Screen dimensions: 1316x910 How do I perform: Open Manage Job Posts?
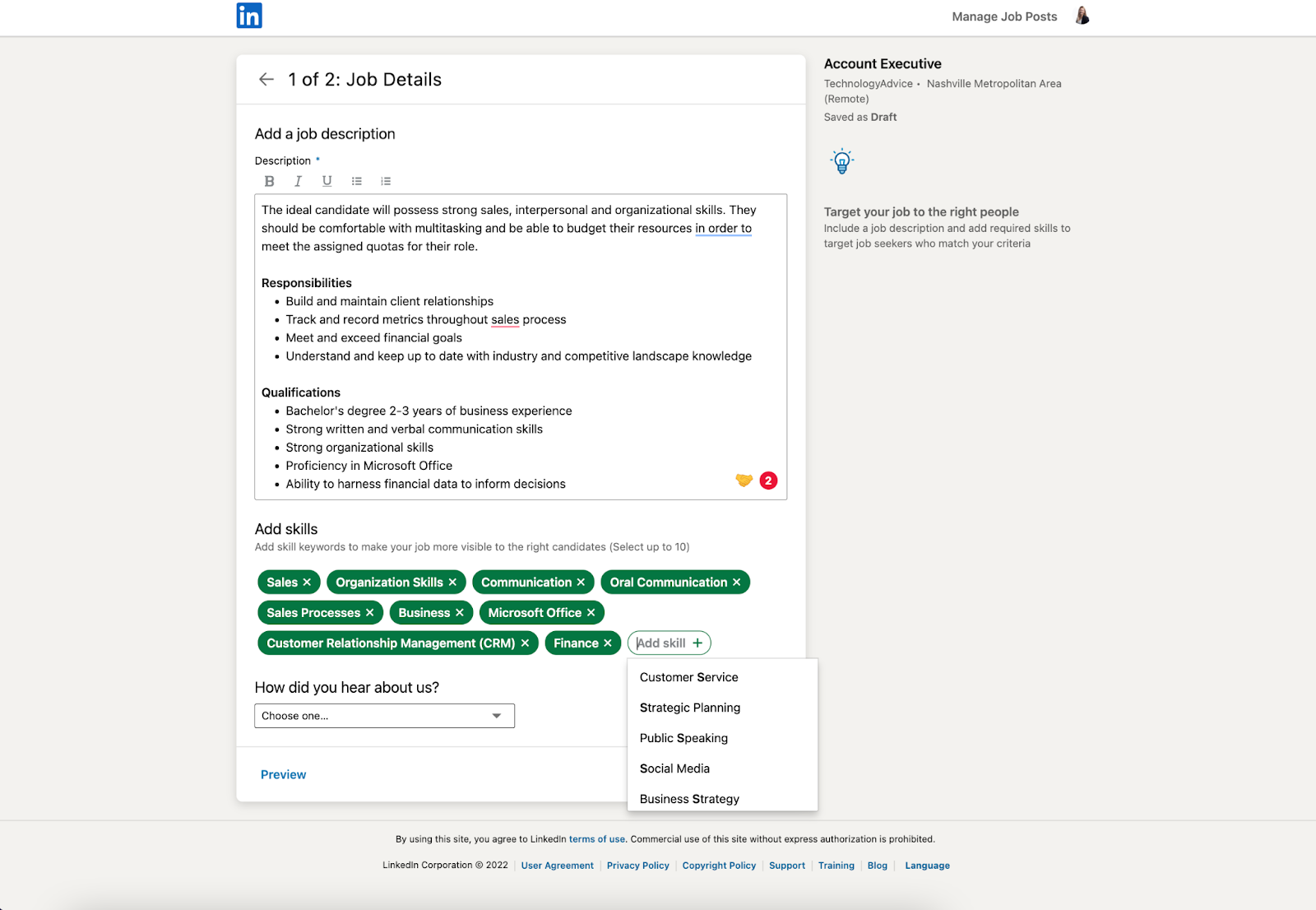[1004, 16]
